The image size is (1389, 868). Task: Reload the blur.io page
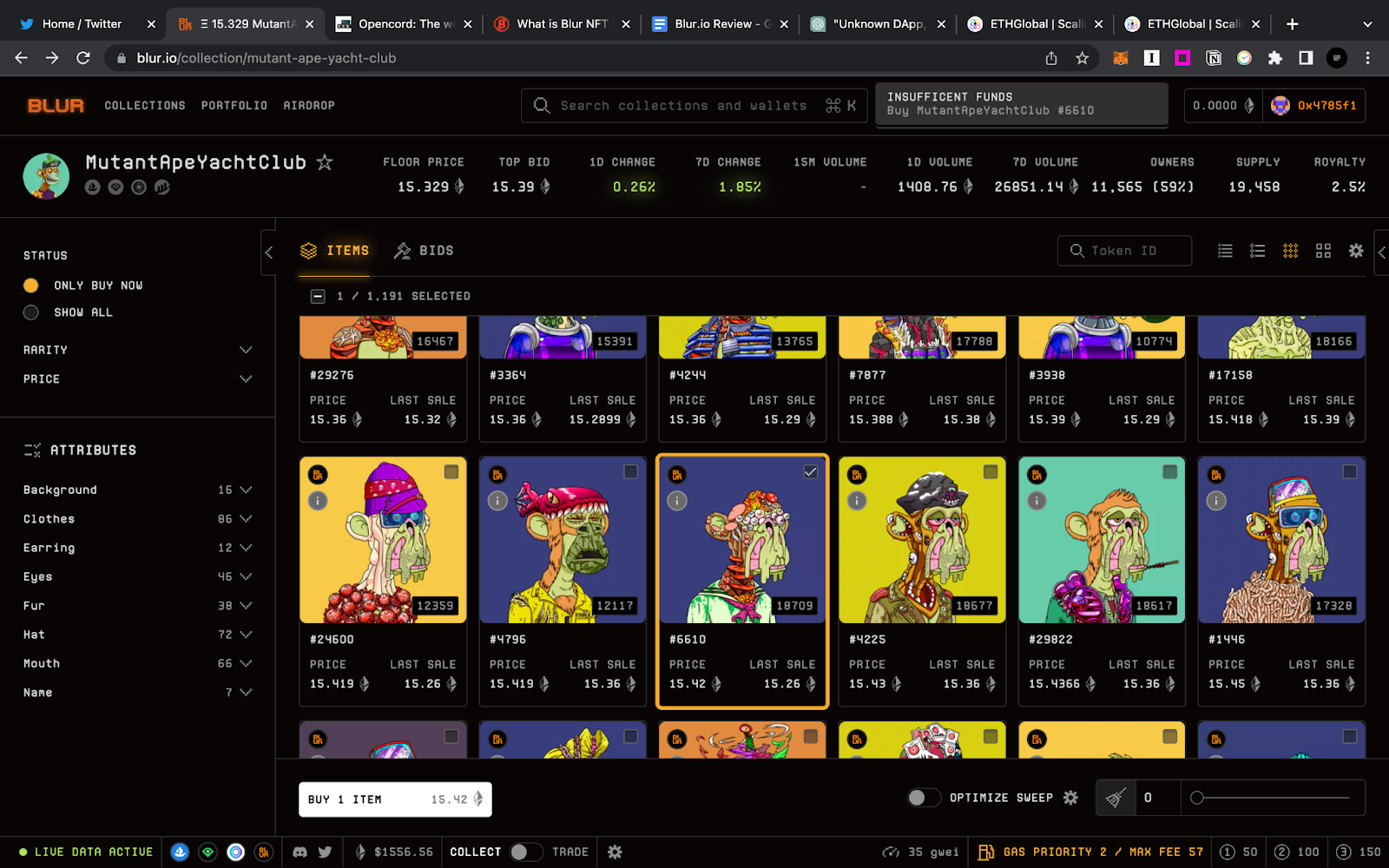click(x=83, y=58)
